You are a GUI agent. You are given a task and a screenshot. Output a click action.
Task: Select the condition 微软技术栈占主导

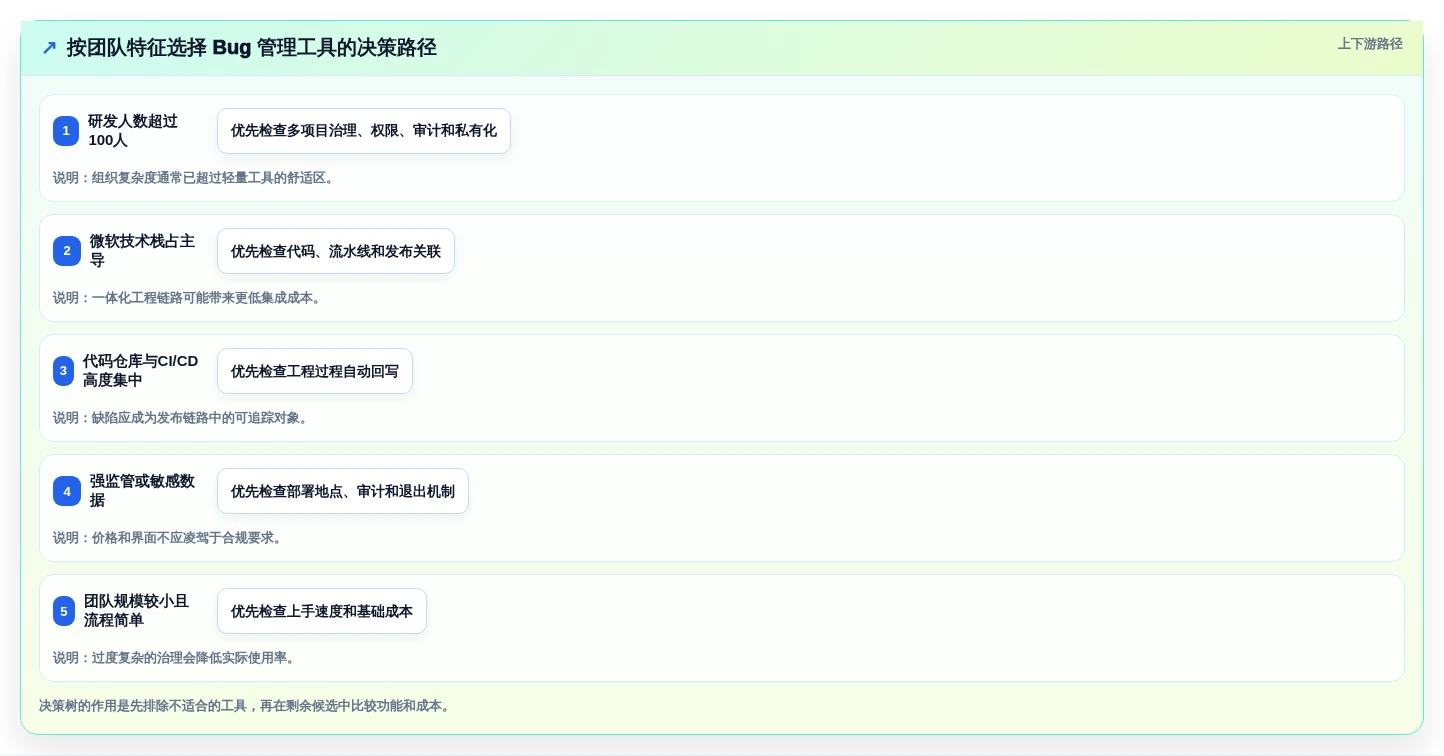[x=142, y=251]
